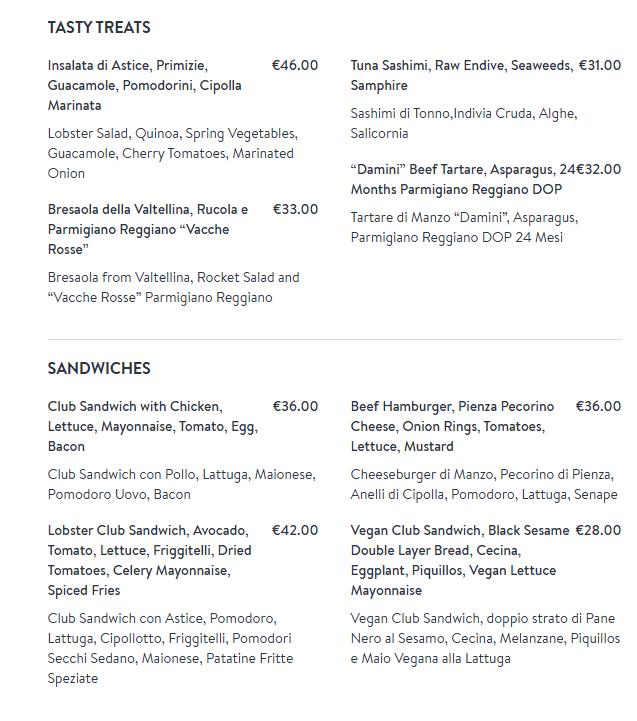Click the SANDWICHES section heading

(x=99, y=369)
